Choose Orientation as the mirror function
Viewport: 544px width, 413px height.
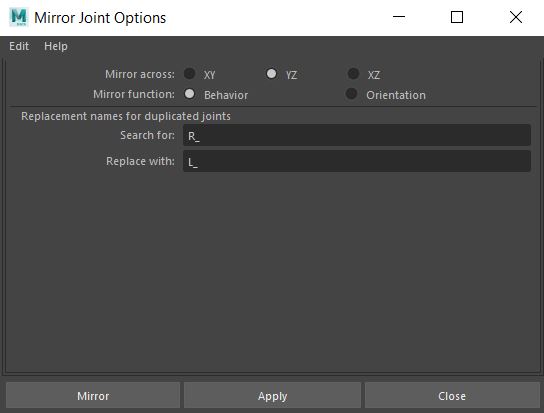click(x=351, y=94)
